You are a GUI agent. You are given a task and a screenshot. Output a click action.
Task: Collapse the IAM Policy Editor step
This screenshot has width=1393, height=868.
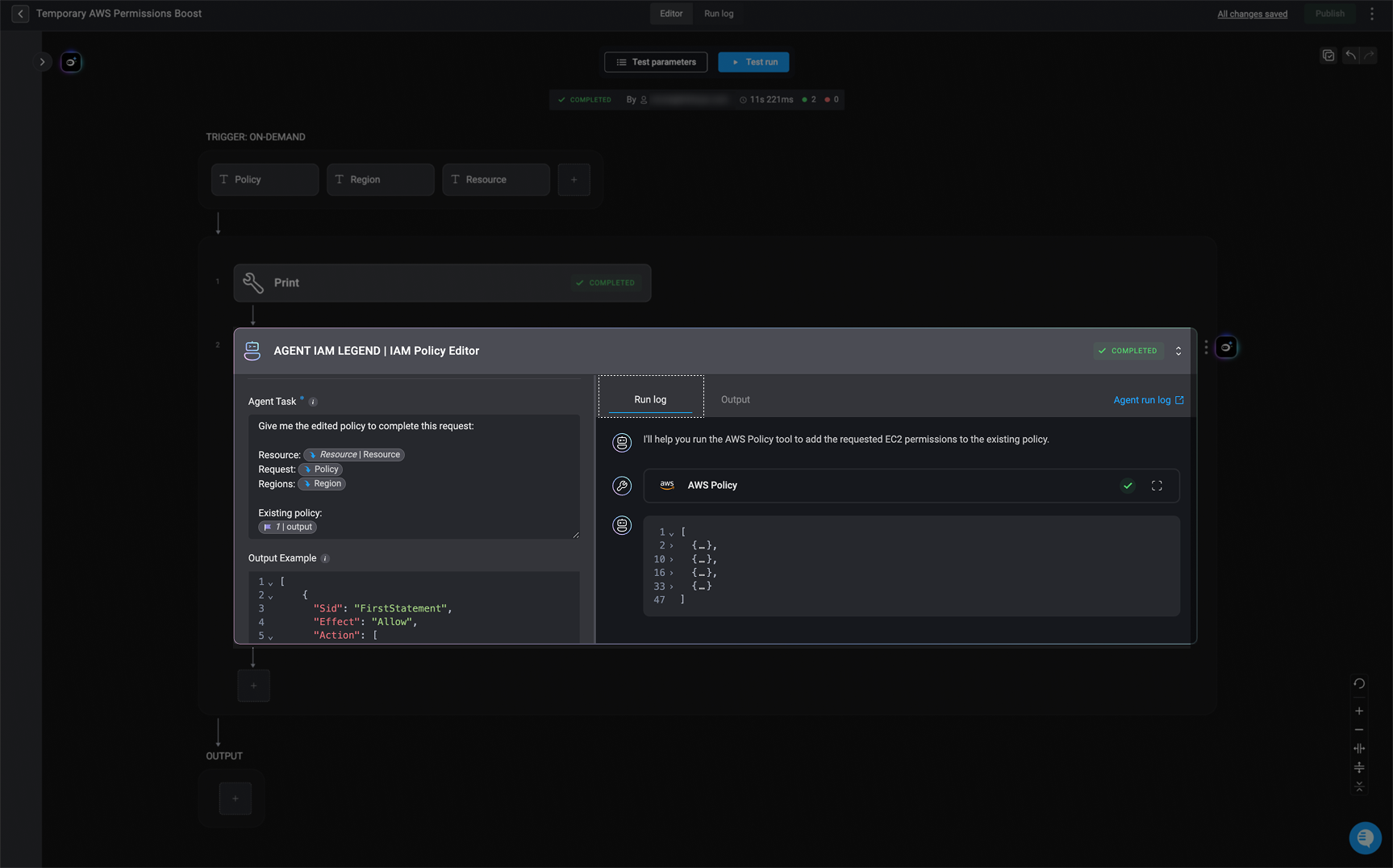[x=1178, y=351]
